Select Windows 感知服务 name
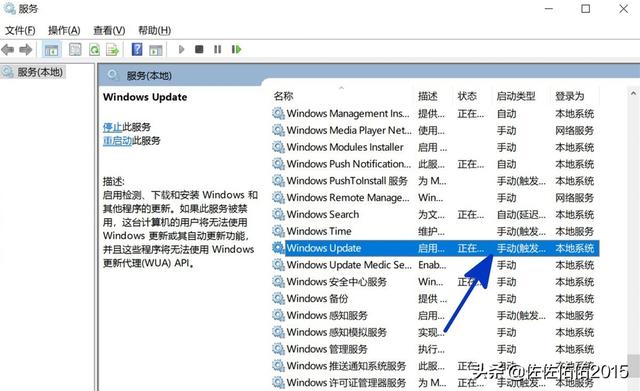Viewport: 640px width, 391px height. pos(327,315)
